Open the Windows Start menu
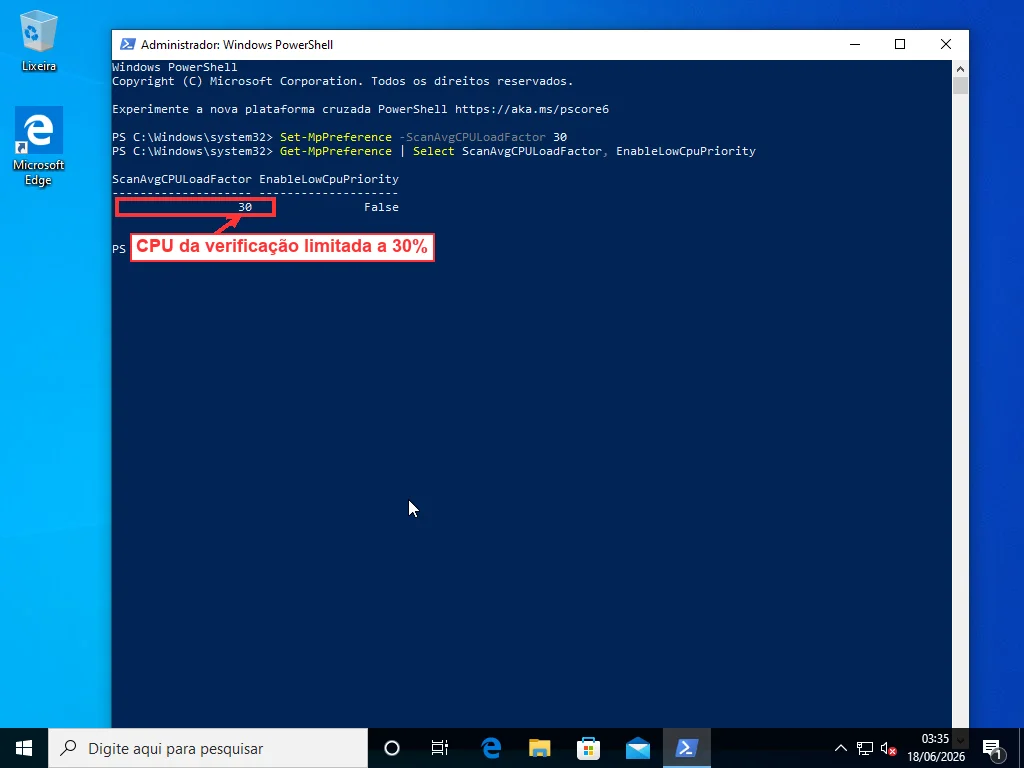1024x768 pixels. click(x=24, y=748)
